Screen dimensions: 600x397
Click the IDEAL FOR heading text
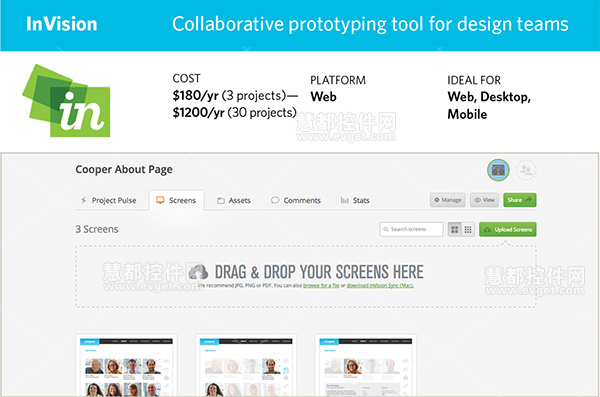[x=474, y=80]
